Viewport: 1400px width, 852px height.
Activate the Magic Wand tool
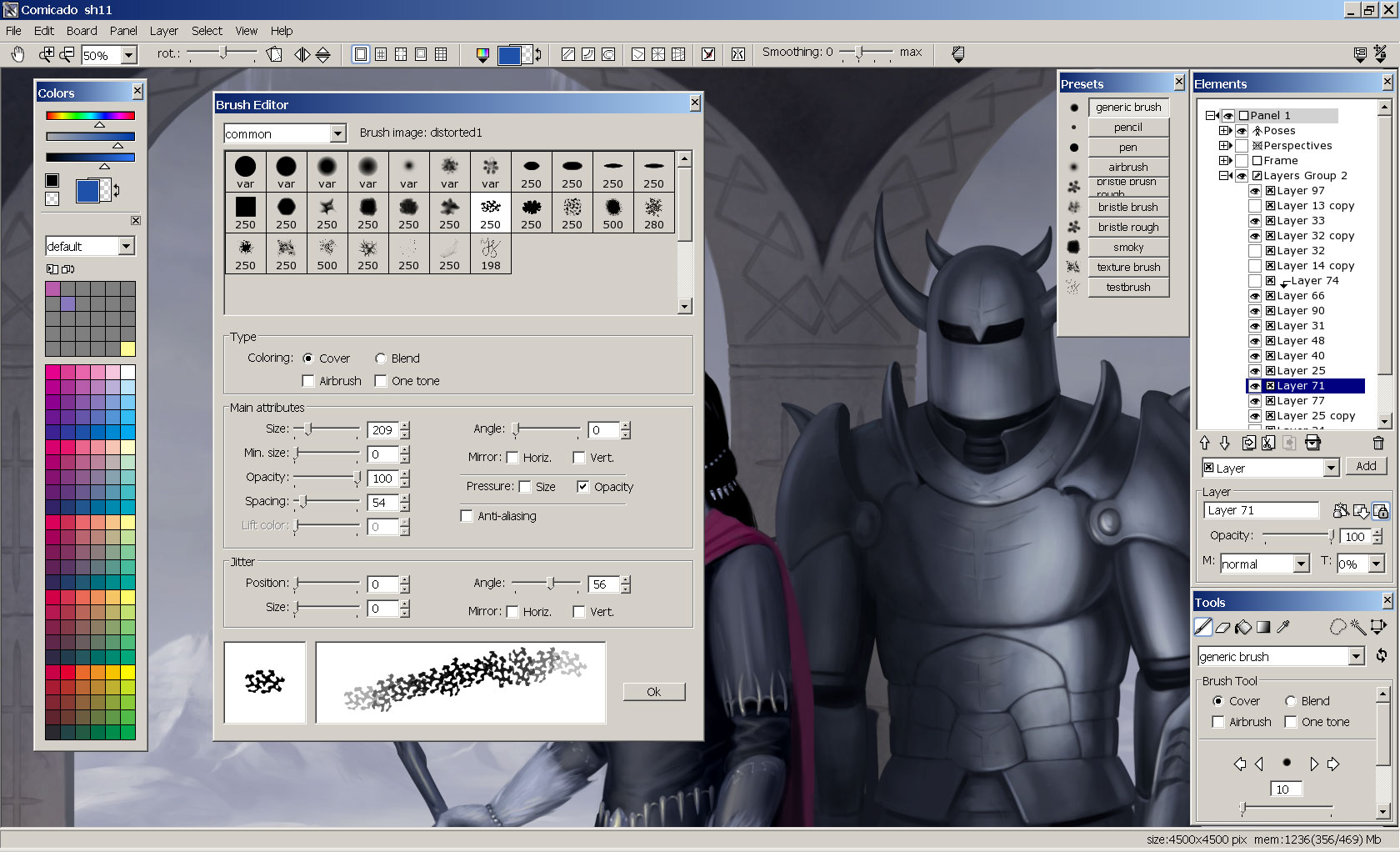pyautogui.click(x=1358, y=627)
